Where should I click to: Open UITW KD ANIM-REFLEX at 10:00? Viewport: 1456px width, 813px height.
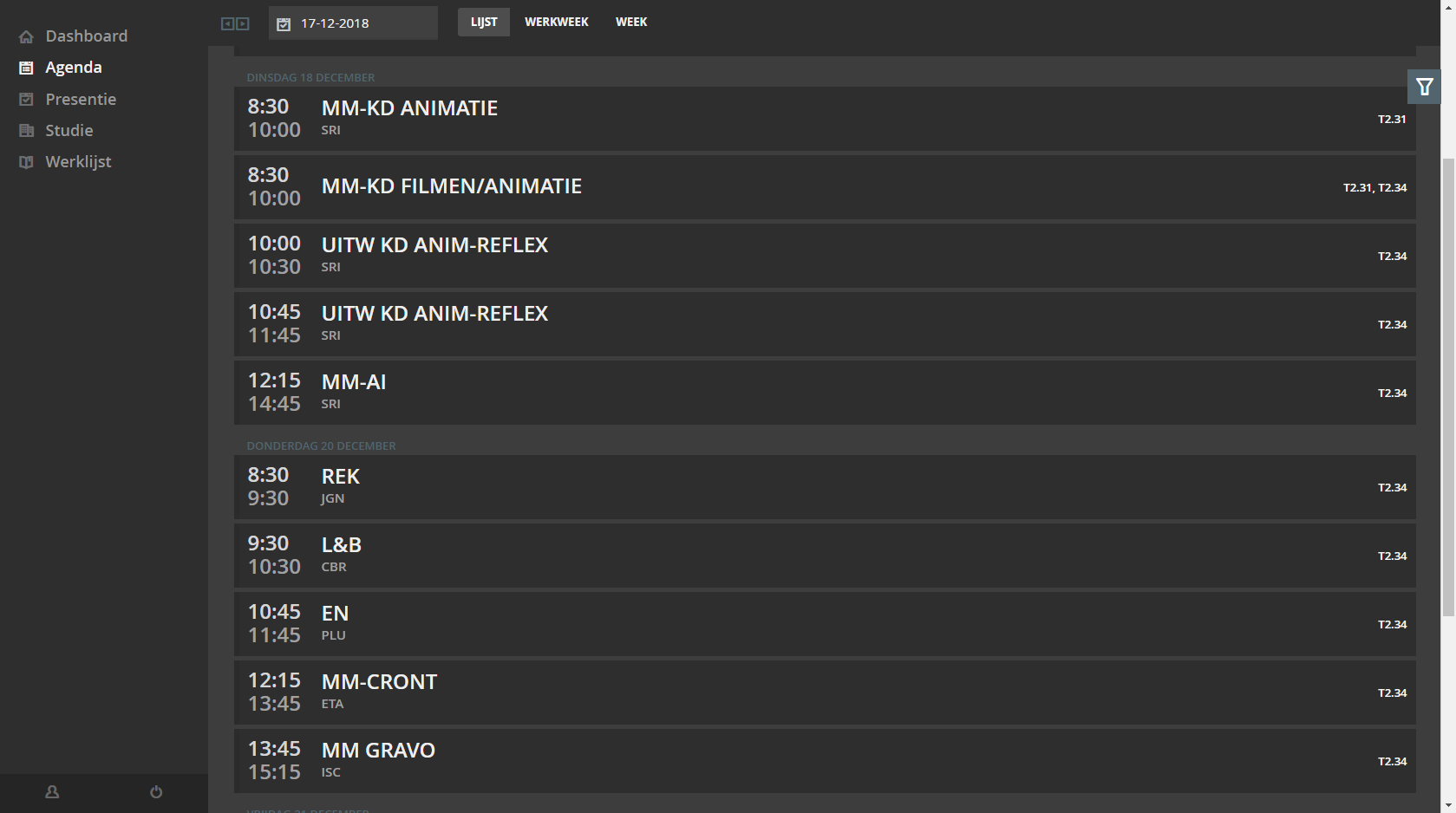point(825,256)
